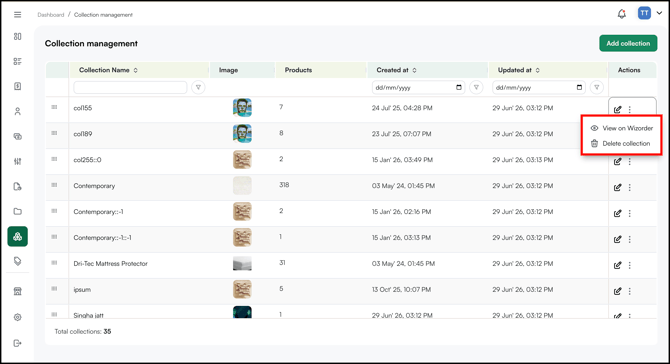This screenshot has height=364, width=670.
Task: Focus the Created at date input
Action: pos(418,88)
